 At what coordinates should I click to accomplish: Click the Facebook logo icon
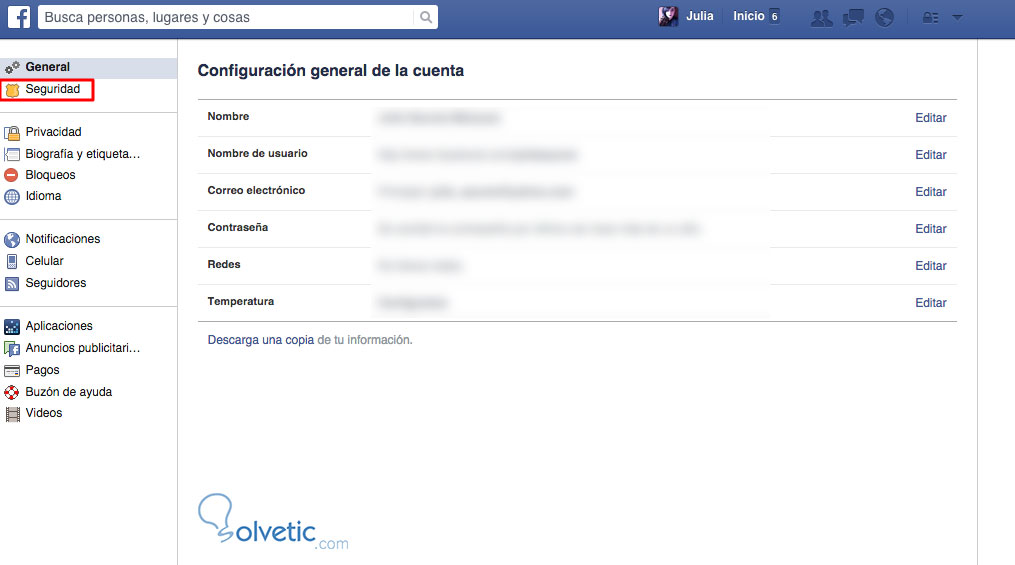pos(19,17)
